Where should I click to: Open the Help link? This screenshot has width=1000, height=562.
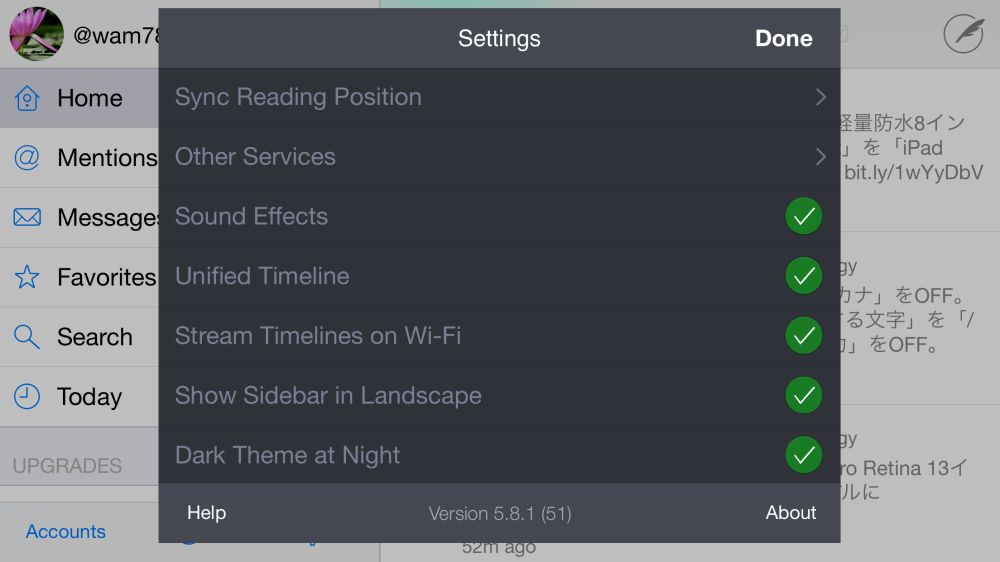pos(206,513)
